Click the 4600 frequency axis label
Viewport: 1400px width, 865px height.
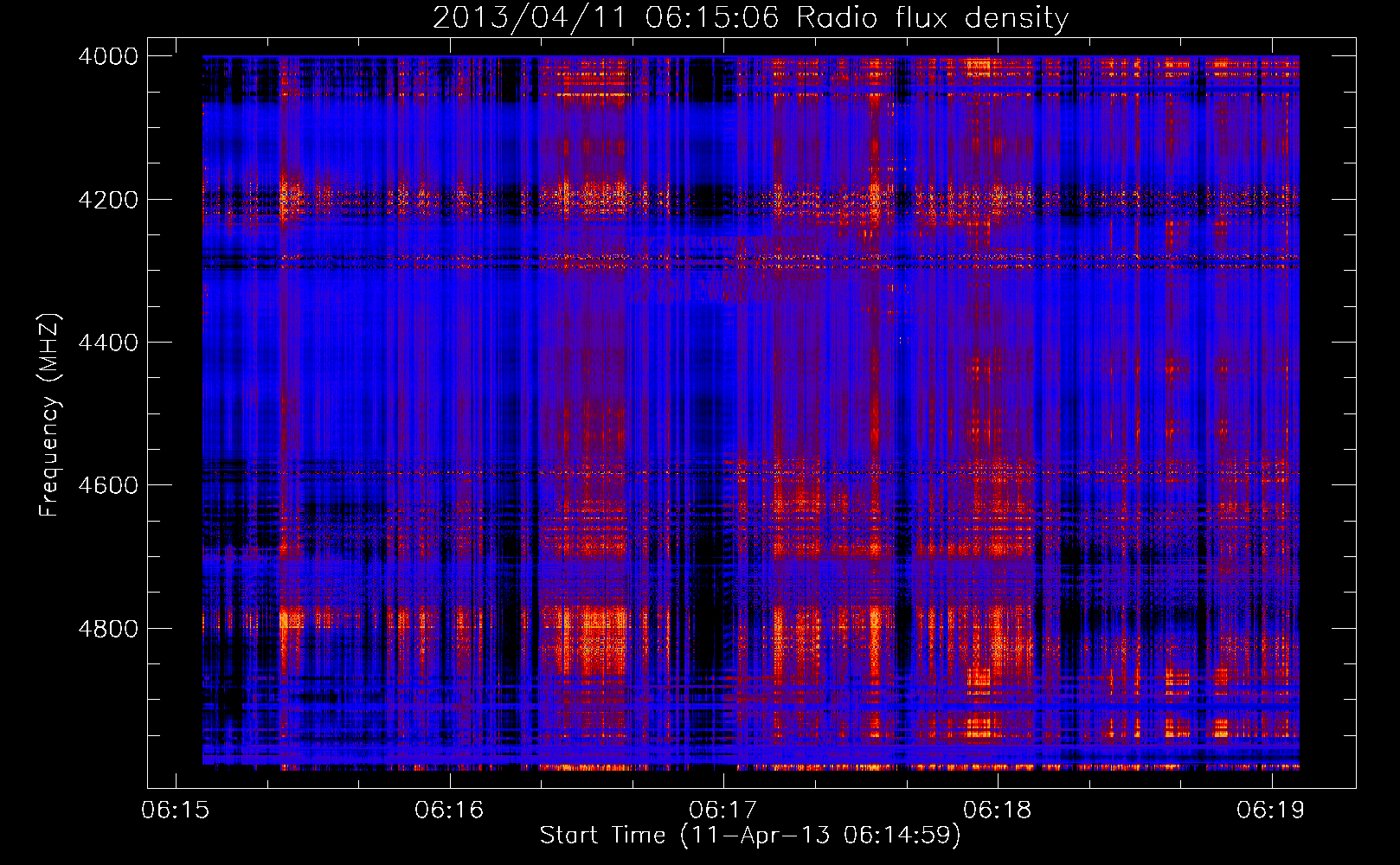(108, 485)
